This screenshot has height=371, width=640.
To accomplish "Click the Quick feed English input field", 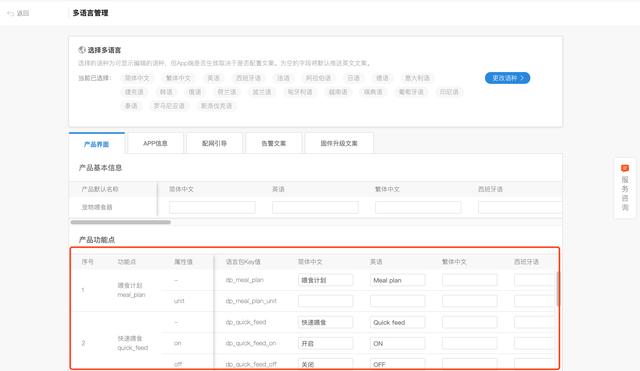I will point(397,322).
